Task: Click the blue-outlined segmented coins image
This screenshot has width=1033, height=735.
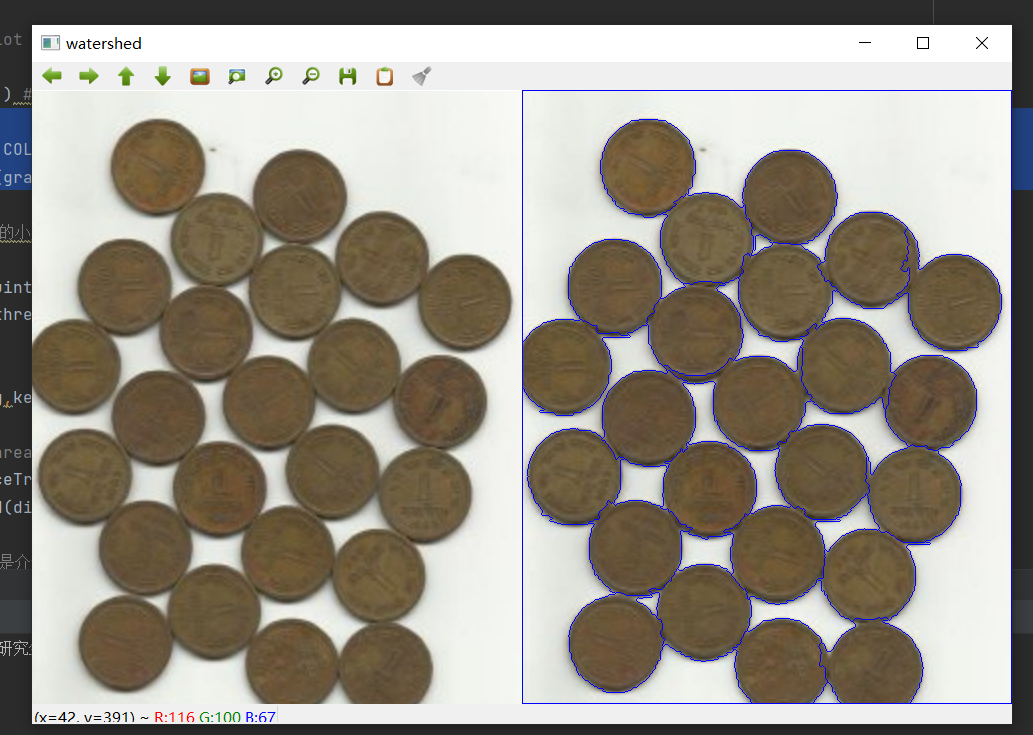Action: click(767, 397)
